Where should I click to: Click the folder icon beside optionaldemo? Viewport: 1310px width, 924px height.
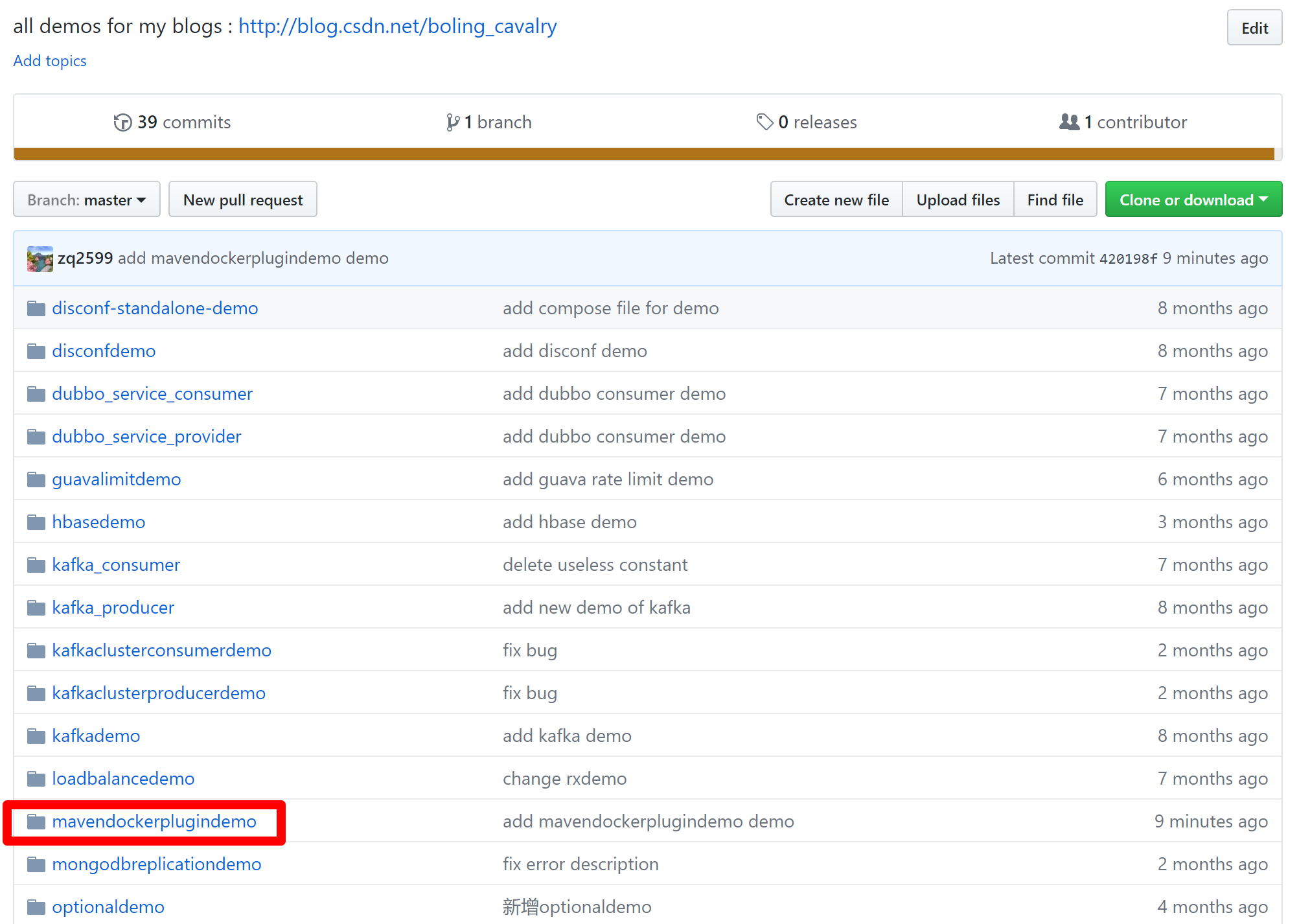pyautogui.click(x=36, y=907)
